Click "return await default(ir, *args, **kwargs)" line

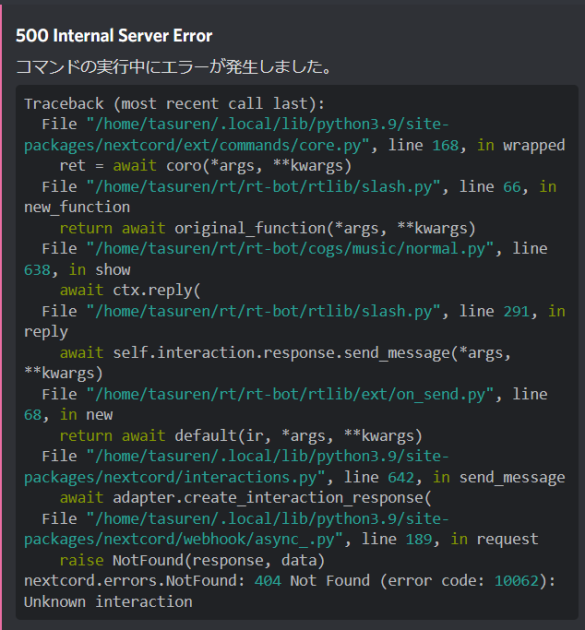click(241, 436)
